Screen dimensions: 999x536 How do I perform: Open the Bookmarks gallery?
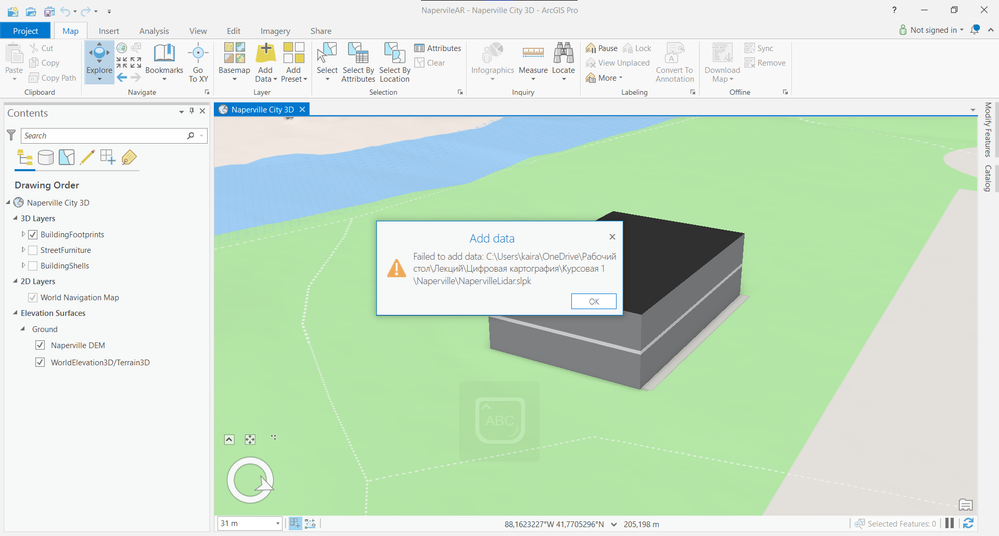coord(164,62)
